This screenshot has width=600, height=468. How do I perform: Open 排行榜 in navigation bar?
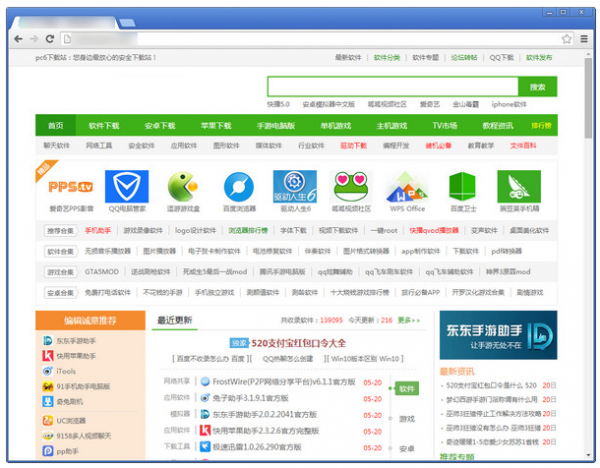[x=541, y=126]
